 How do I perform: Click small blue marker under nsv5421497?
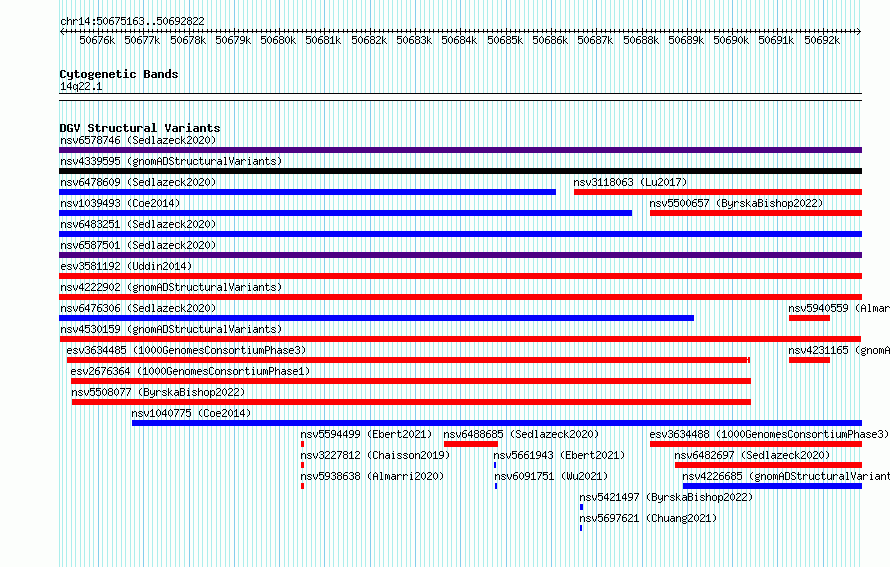(581, 507)
